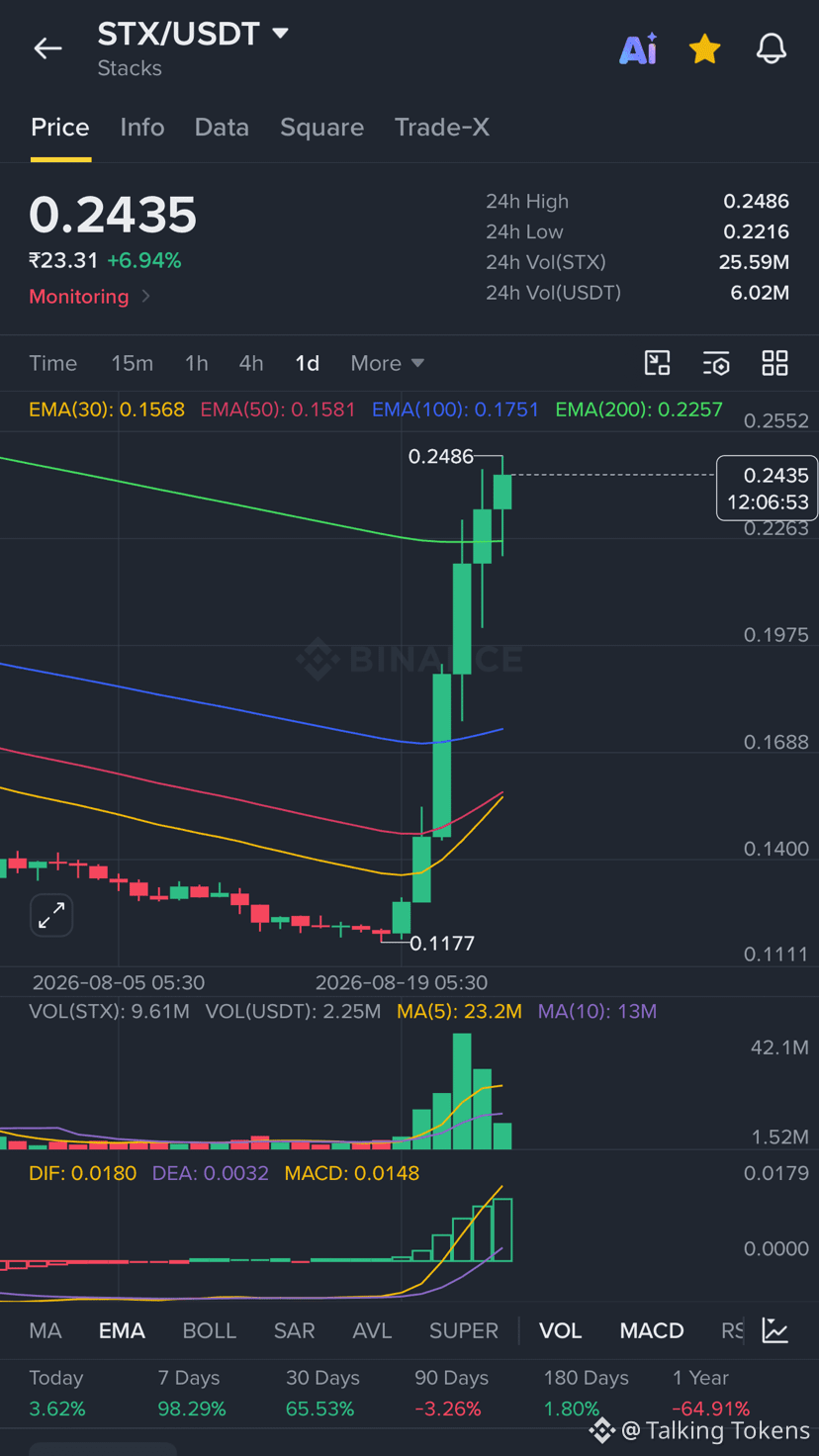
Task: Open the indicator chart settings icon
Action: click(x=775, y=1330)
